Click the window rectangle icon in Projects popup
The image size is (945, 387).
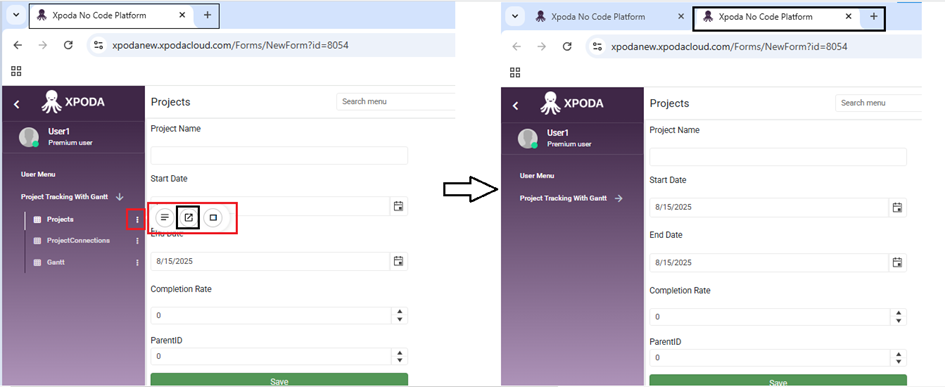pyautogui.click(x=213, y=217)
